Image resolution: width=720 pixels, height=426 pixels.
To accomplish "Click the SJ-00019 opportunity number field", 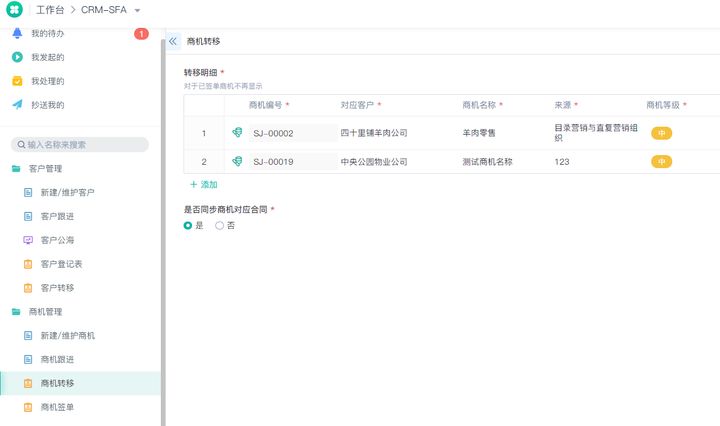I will (293, 162).
